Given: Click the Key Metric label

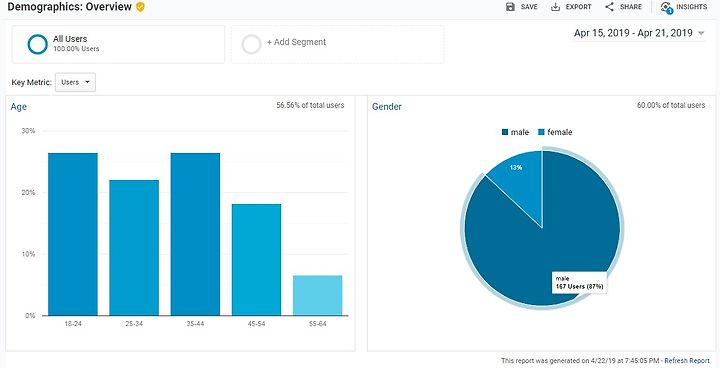Looking at the screenshot, I should click(x=32, y=83).
